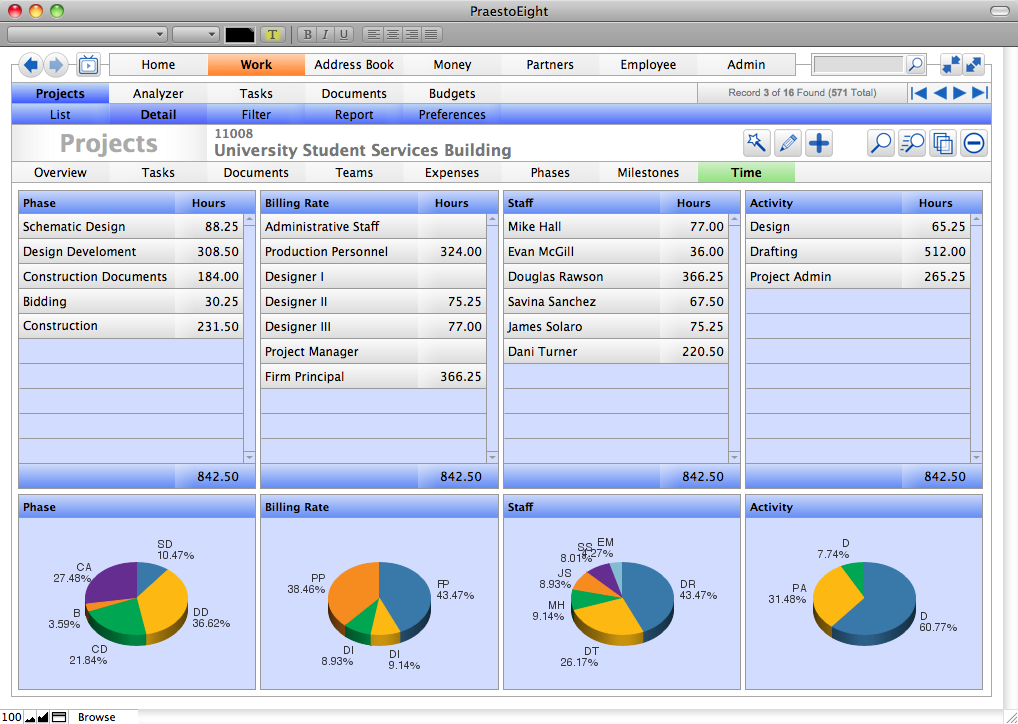This screenshot has height=724, width=1018.
Task: Omit record with the minus circle icon
Action: 974,143
